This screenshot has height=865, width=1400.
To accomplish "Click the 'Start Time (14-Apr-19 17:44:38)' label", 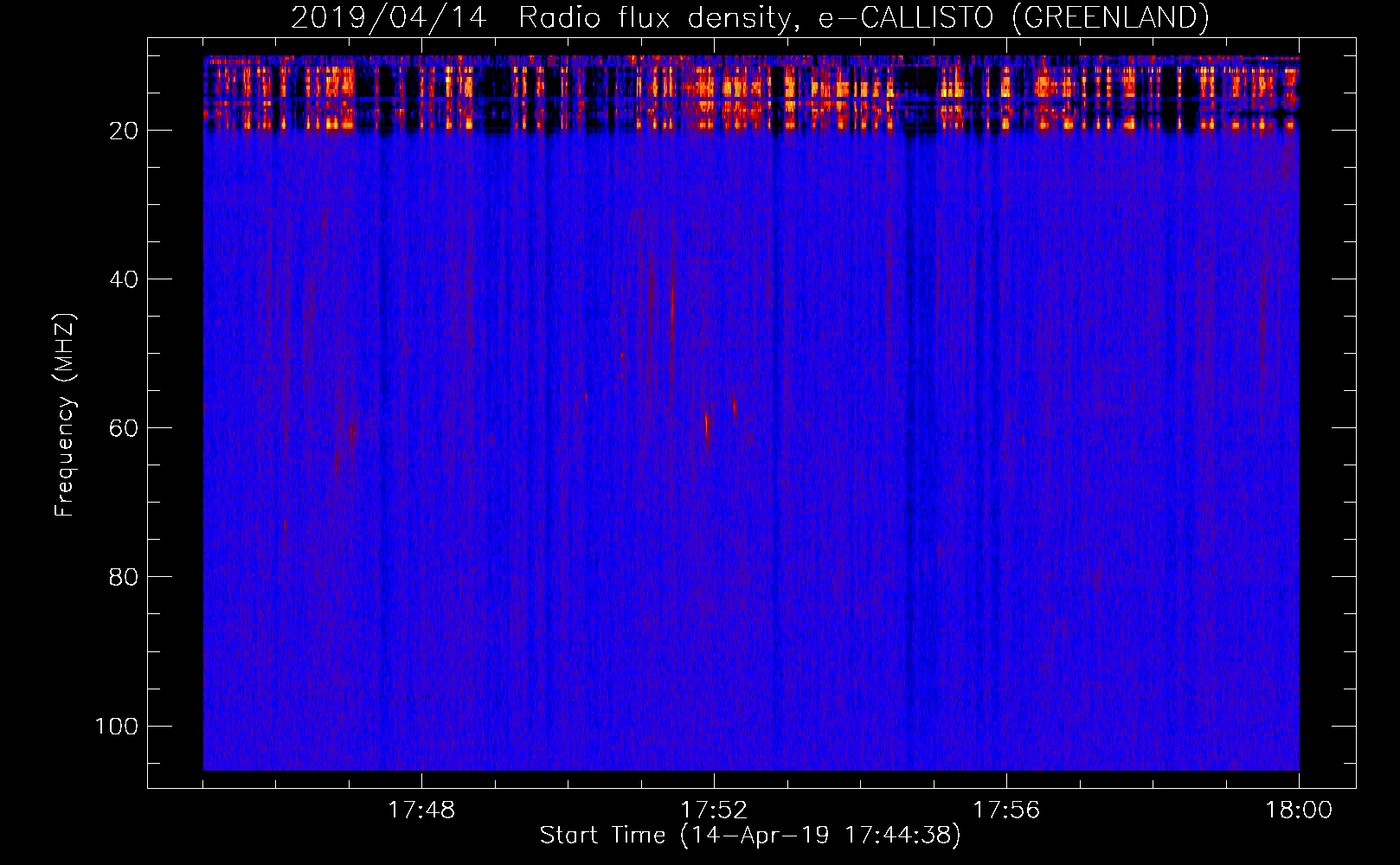I will point(750,836).
